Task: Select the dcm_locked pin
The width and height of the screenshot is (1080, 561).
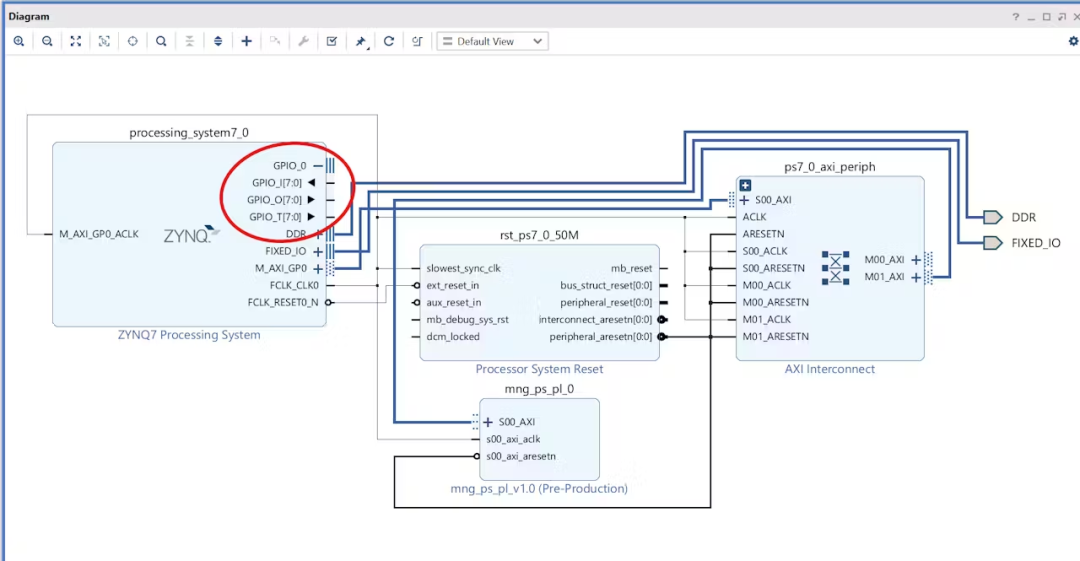Action: [453, 337]
